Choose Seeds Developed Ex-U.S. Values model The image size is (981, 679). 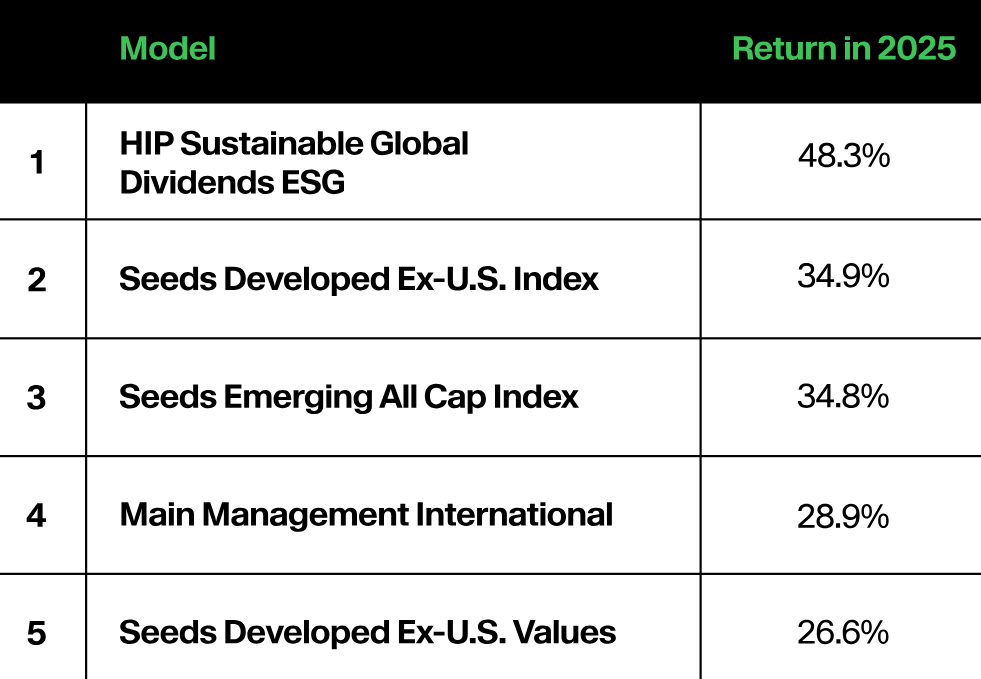tap(367, 632)
